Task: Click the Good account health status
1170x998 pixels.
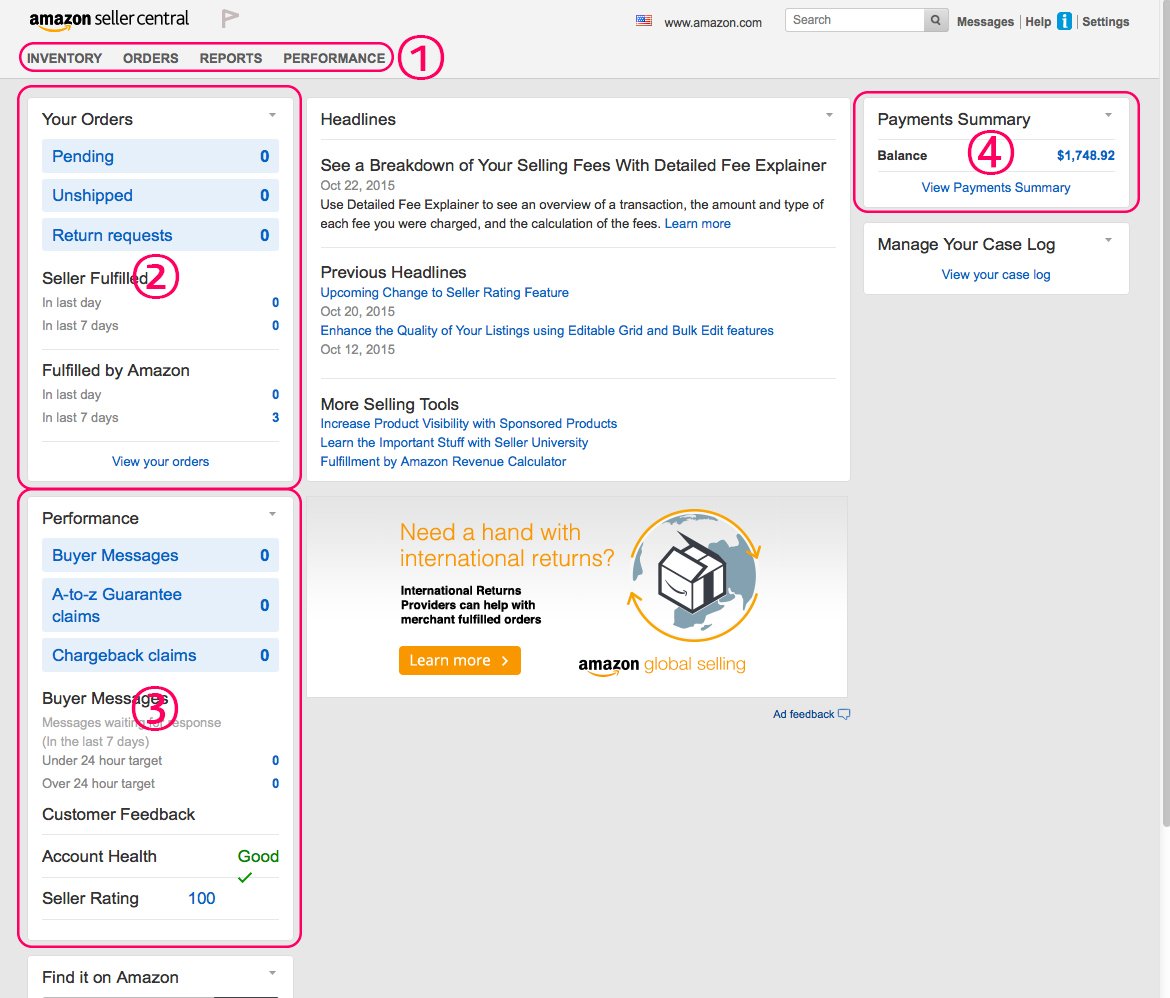Action: pyautogui.click(x=258, y=856)
